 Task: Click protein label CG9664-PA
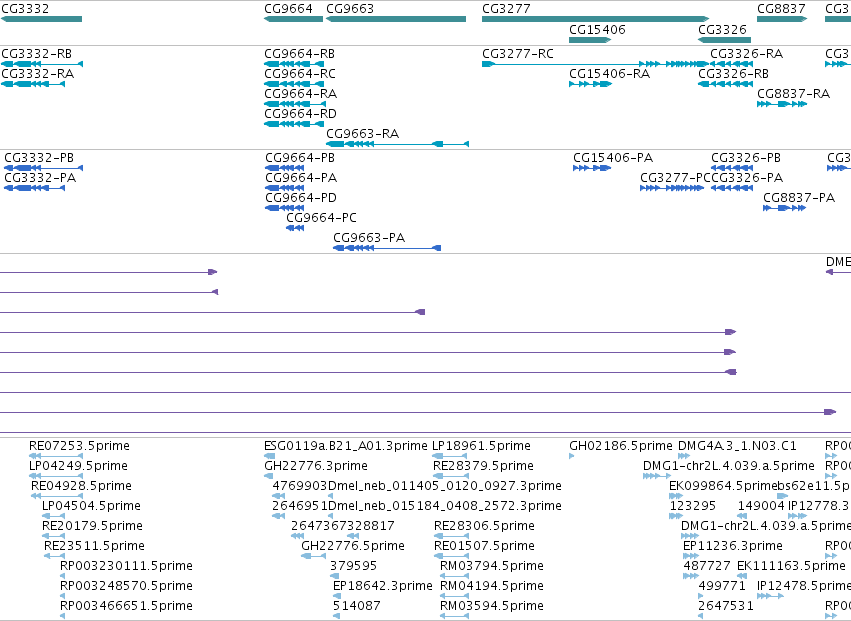pos(301,178)
